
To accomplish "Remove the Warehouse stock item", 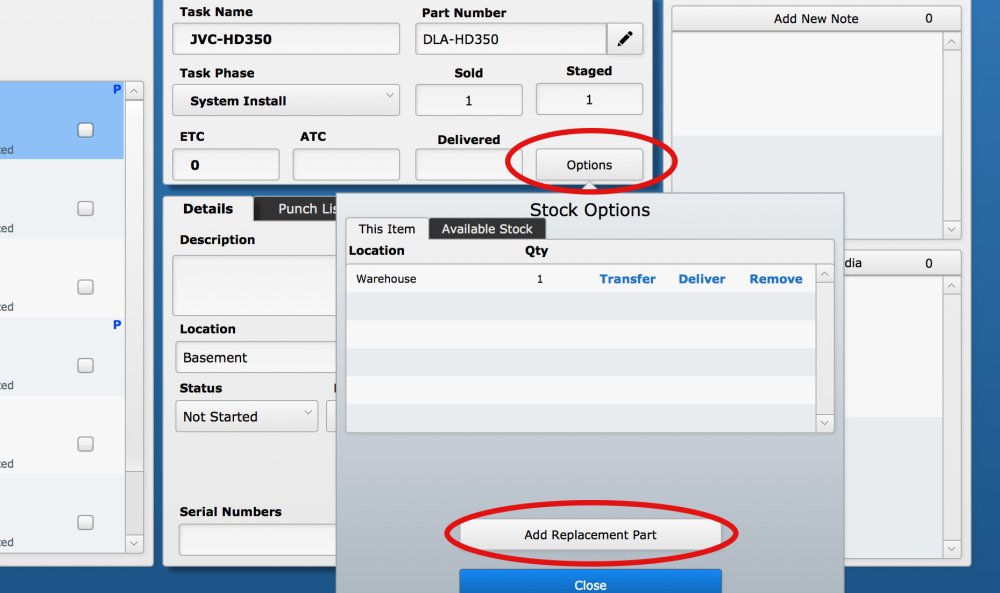I will 775,279.
